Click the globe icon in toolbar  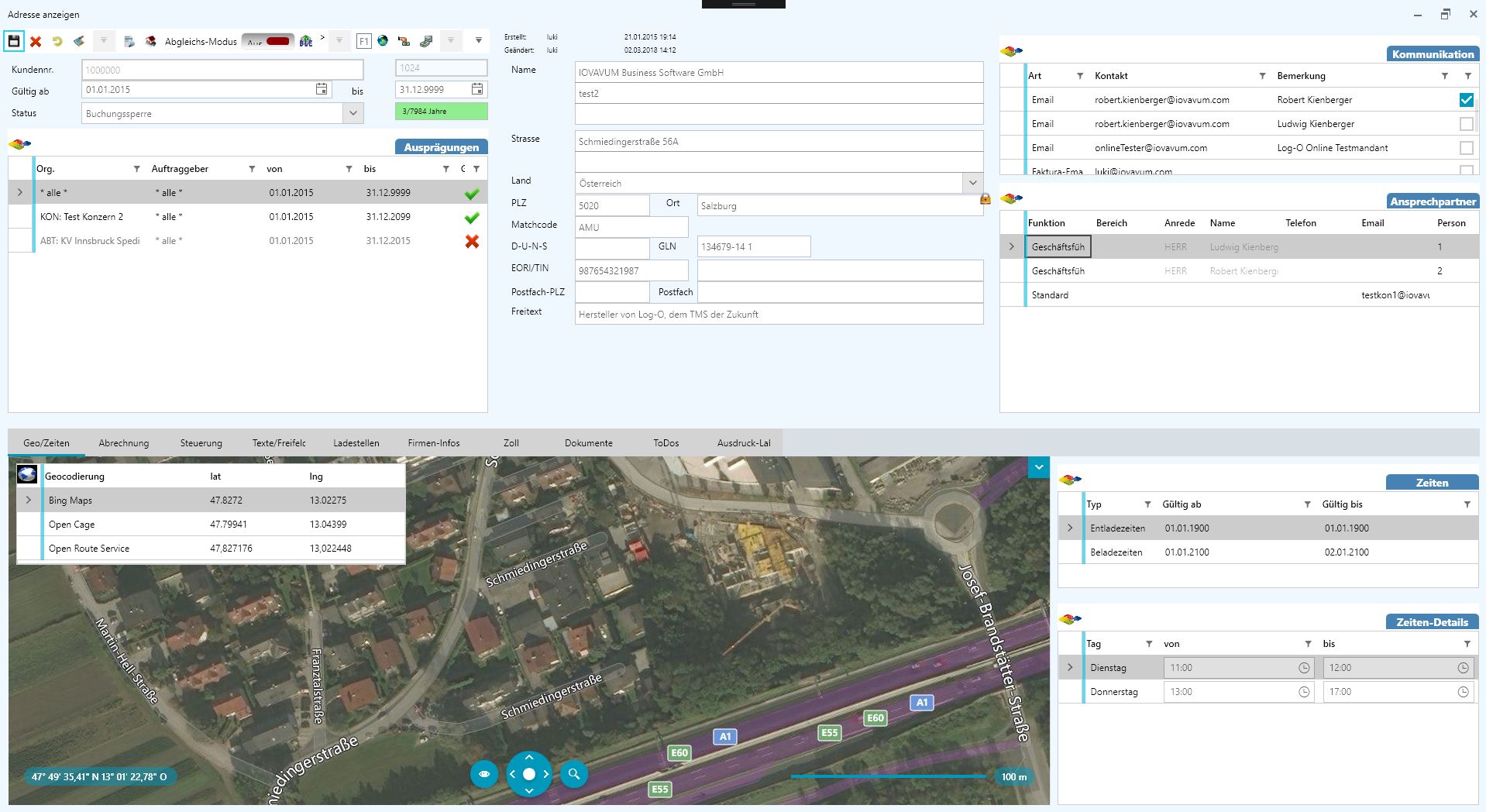[x=383, y=41]
